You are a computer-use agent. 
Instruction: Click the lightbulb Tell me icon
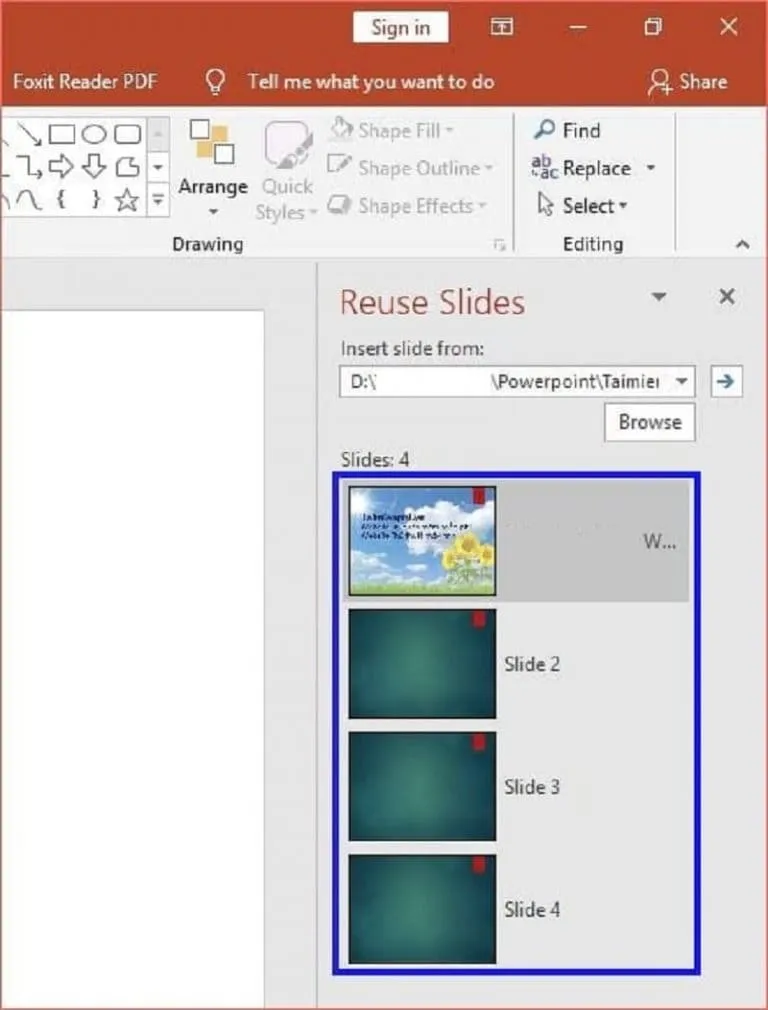pyautogui.click(x=215, y=82)
